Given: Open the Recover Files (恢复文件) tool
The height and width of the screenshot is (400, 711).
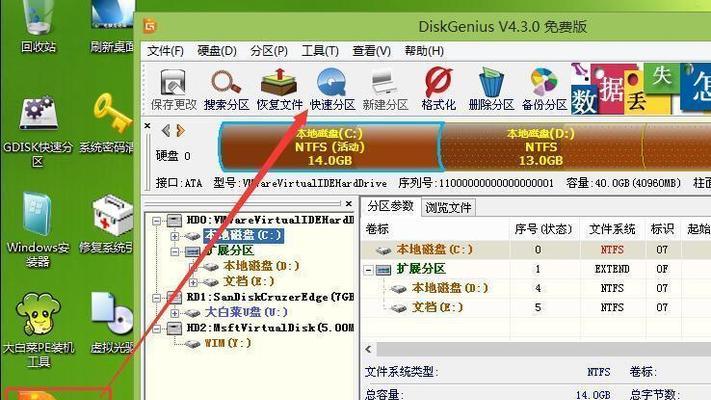Looking at the screenshot, I should 279,89.
